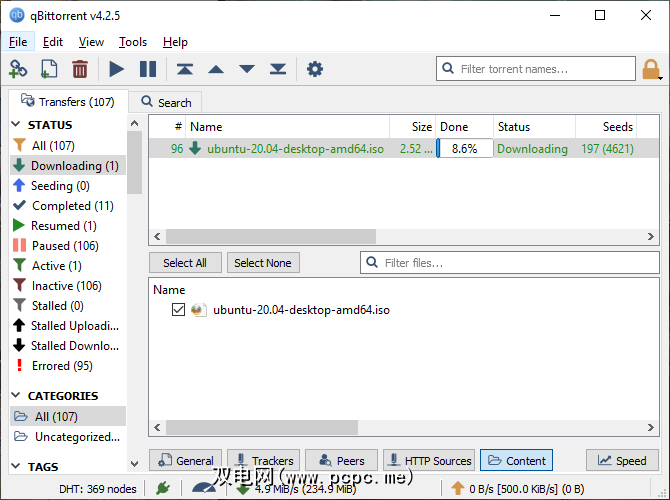Filter by All (107) status
The image size is (670, 500).
68,146
